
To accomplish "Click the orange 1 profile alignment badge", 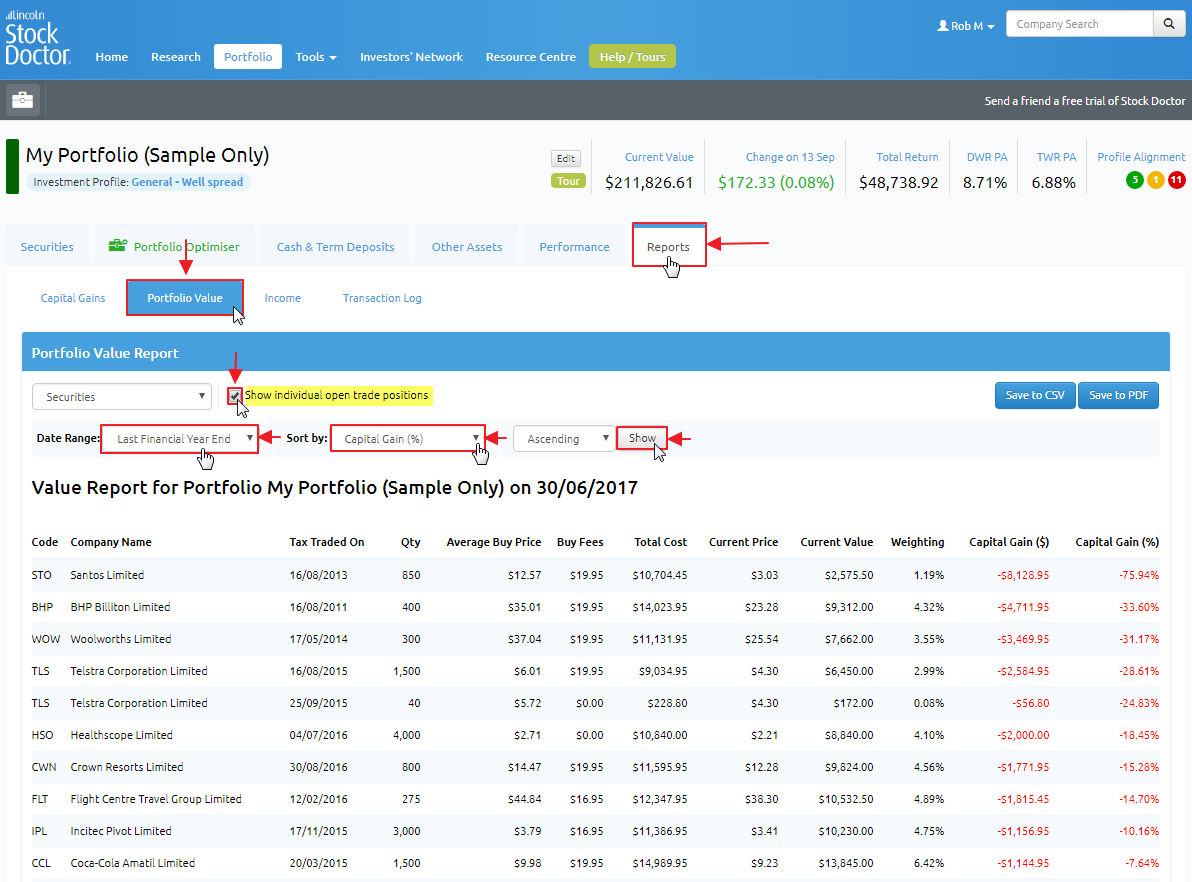I will pyautogui.click(x=1156, y=180).
